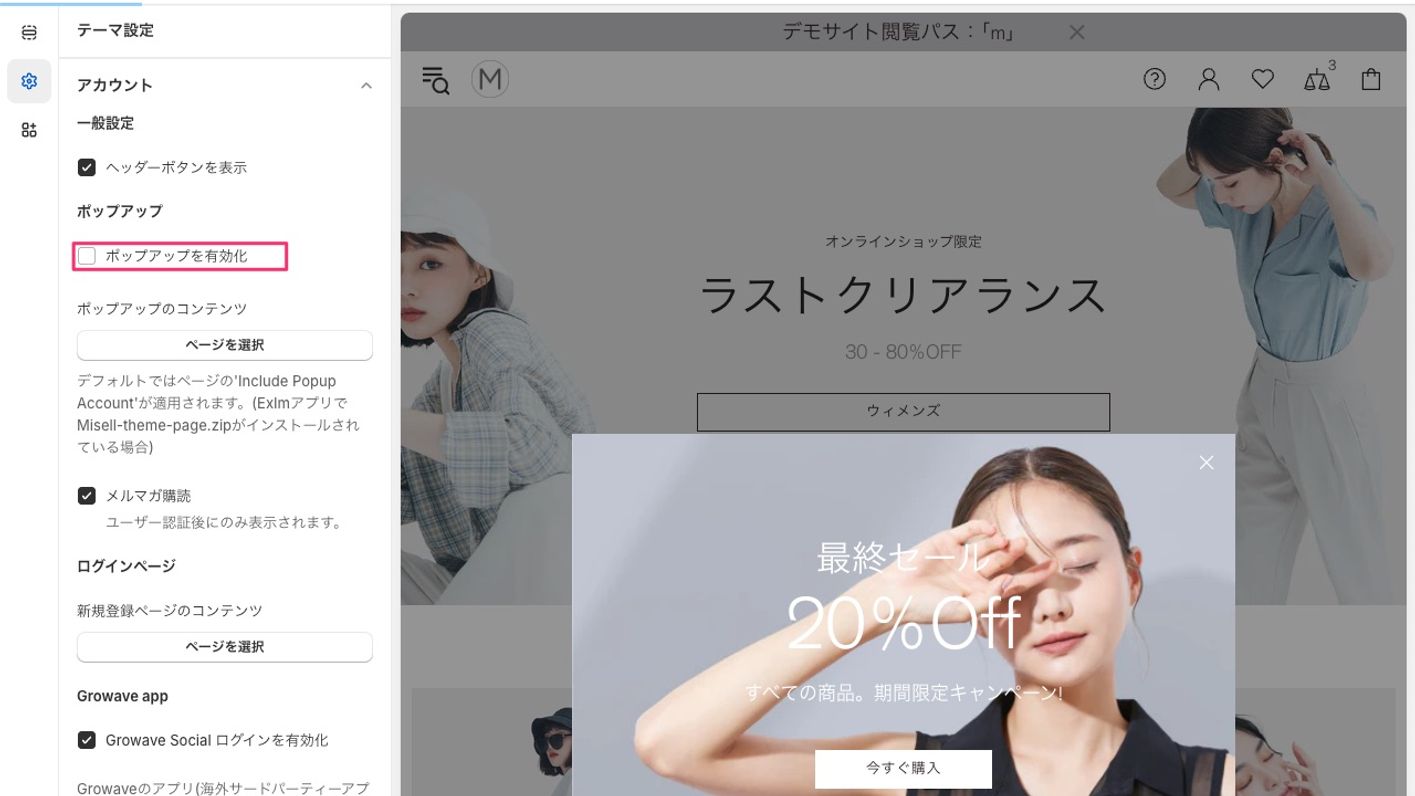
Task: Click the オンラインショップ限定 text
Action: 903,242
